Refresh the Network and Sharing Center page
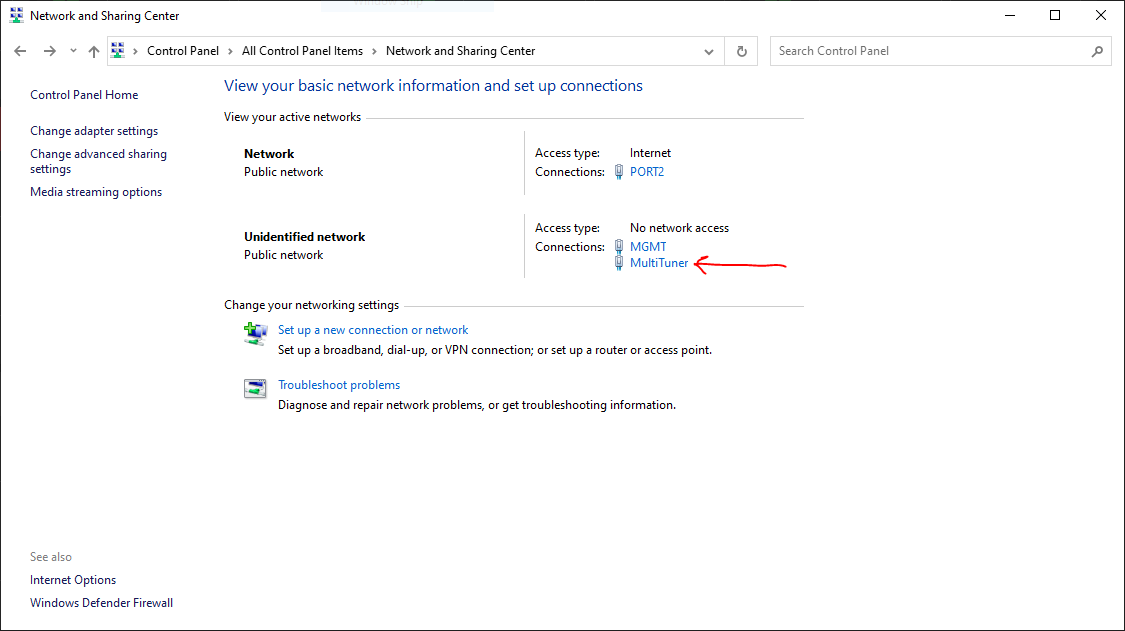 (741, 51)
